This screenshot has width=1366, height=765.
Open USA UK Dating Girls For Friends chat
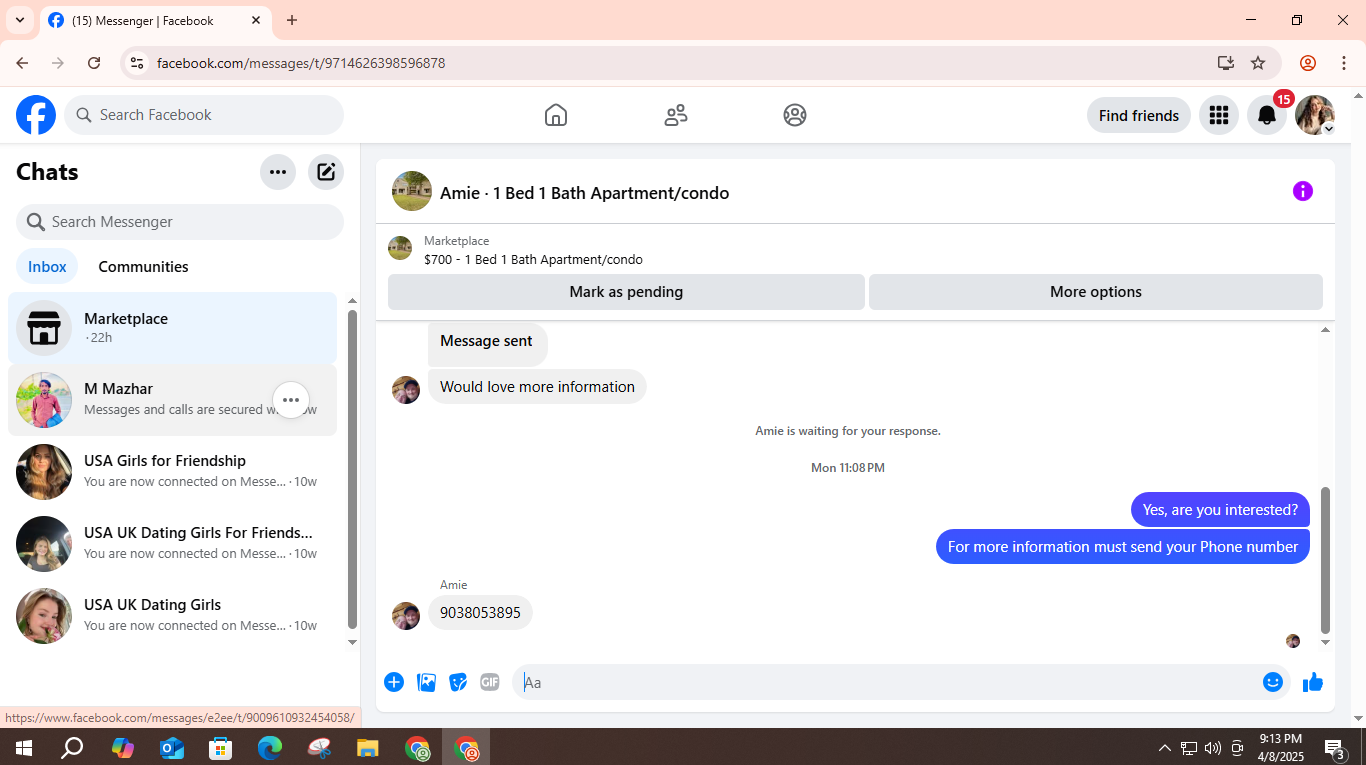(x=172, y=544)
